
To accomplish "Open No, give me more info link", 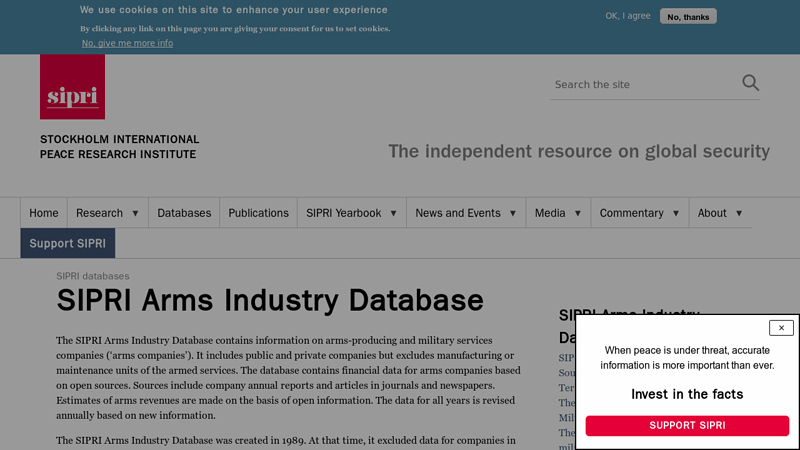I will tap(127, 43).
